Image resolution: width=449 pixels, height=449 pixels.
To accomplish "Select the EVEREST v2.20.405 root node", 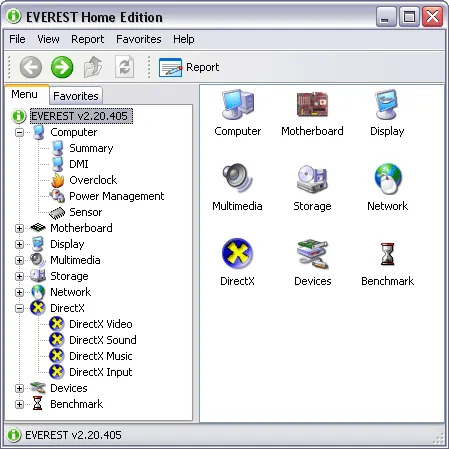I will pyautogui.click(x=81, y=116).
